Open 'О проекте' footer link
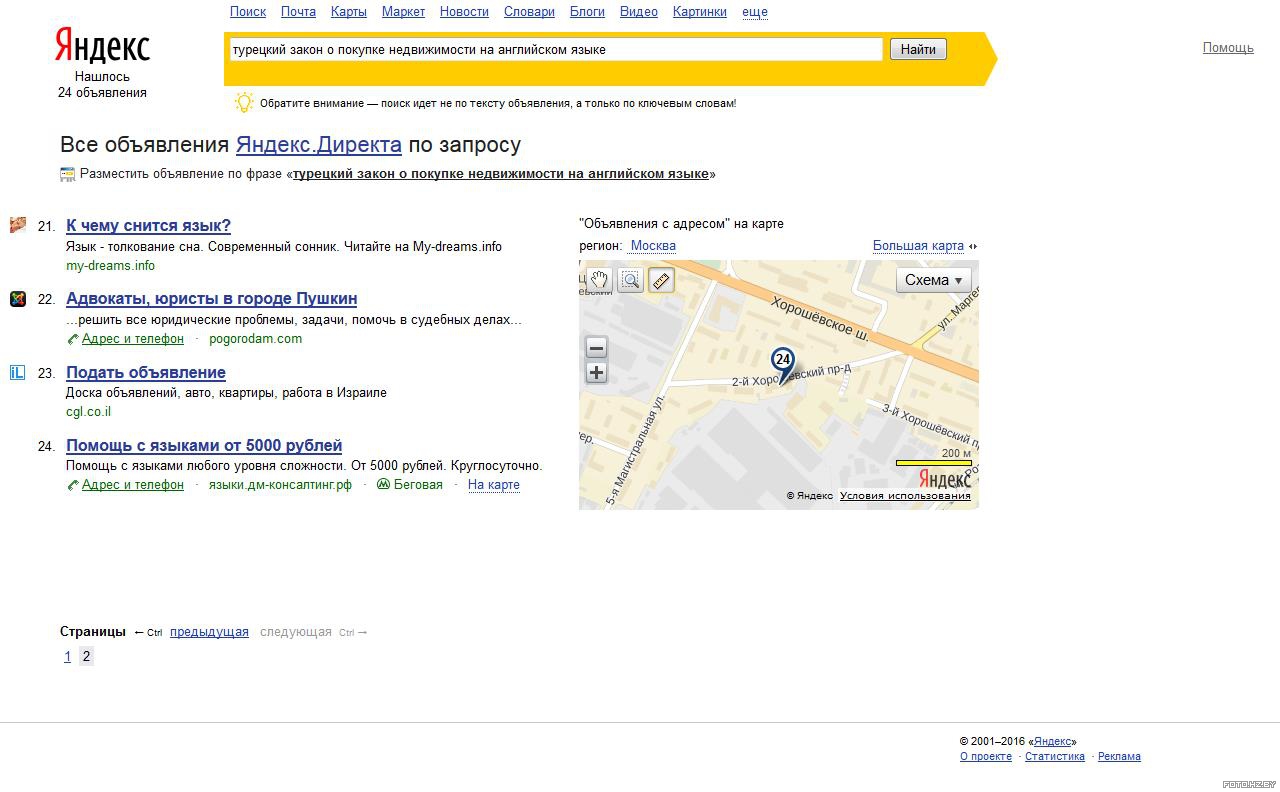 (x=986, y=757)
